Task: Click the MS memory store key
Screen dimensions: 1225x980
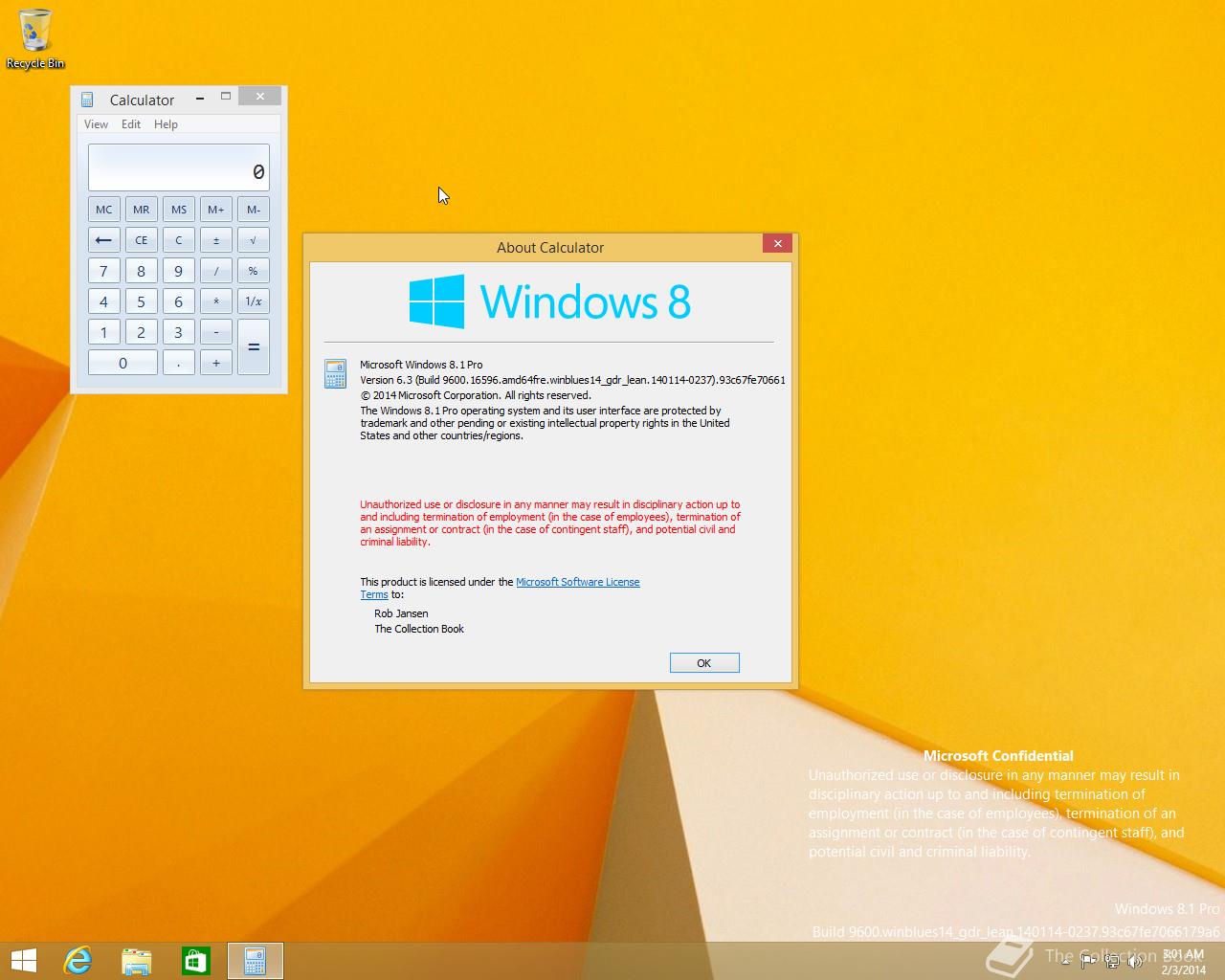Action: tap(179, 210)
